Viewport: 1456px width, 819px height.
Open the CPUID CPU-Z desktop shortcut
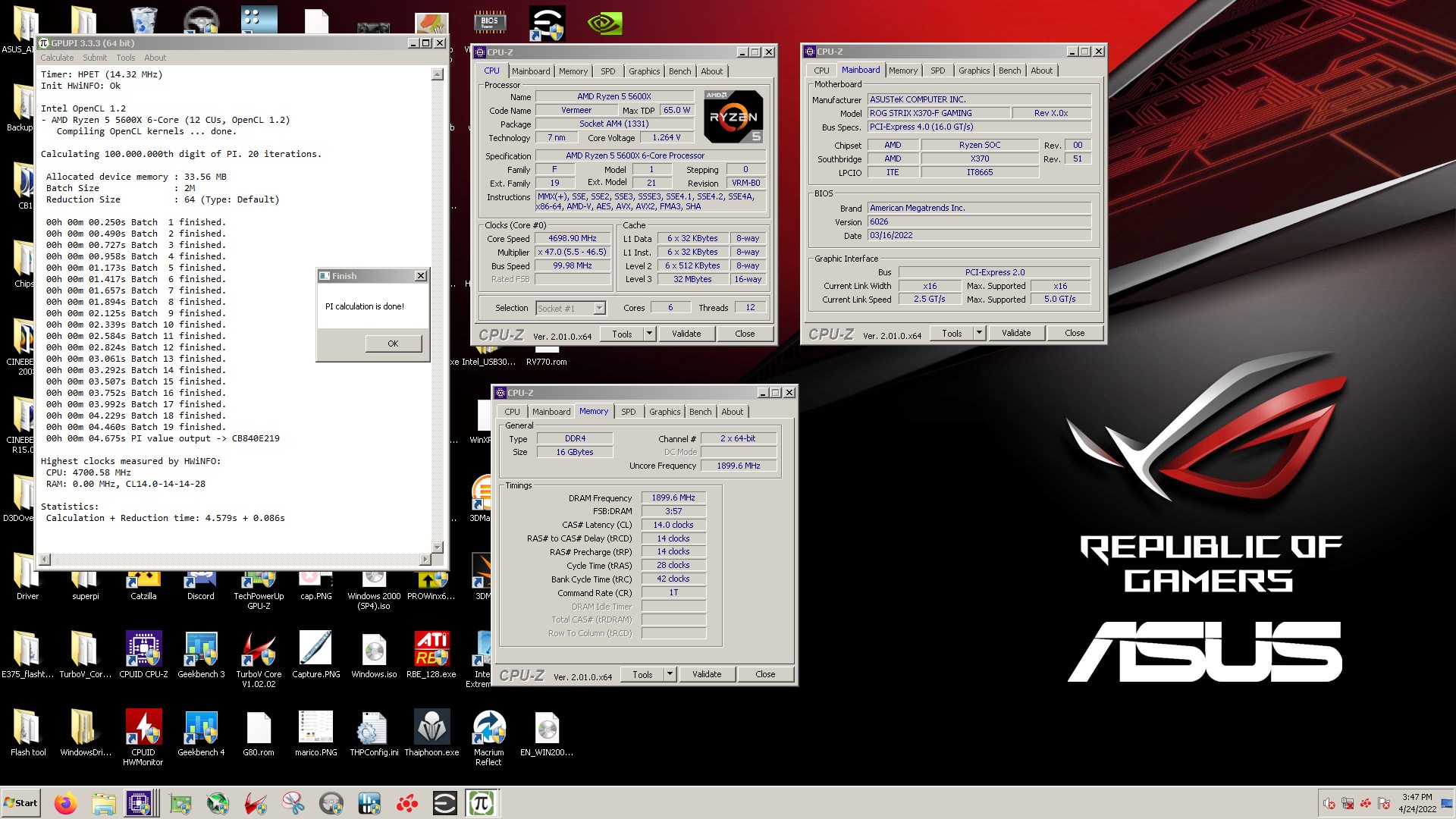[x=143, y=654]
